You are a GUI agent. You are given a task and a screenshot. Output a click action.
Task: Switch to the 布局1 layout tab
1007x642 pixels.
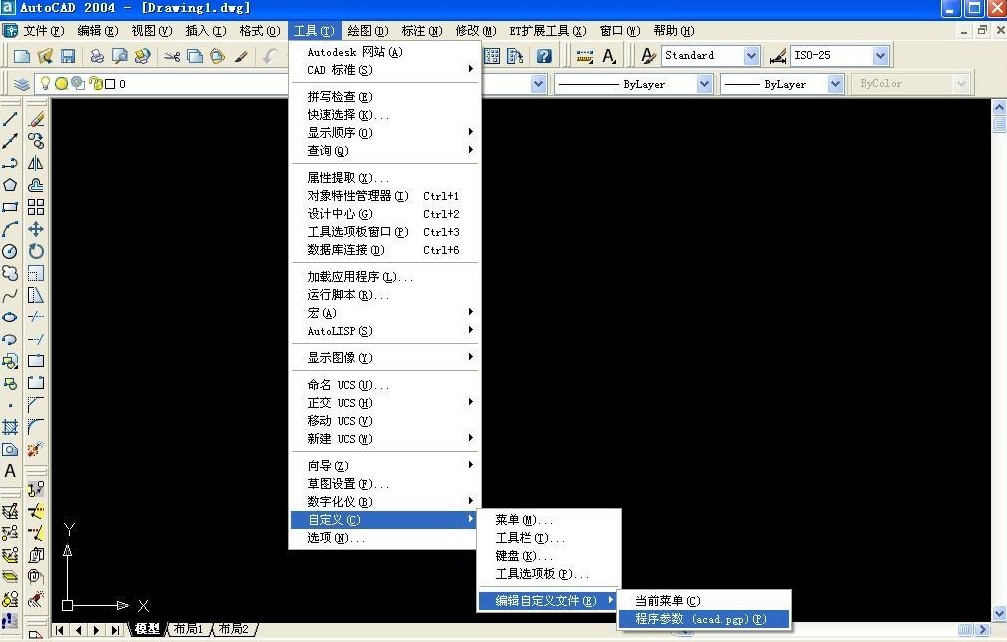(189, 629)
